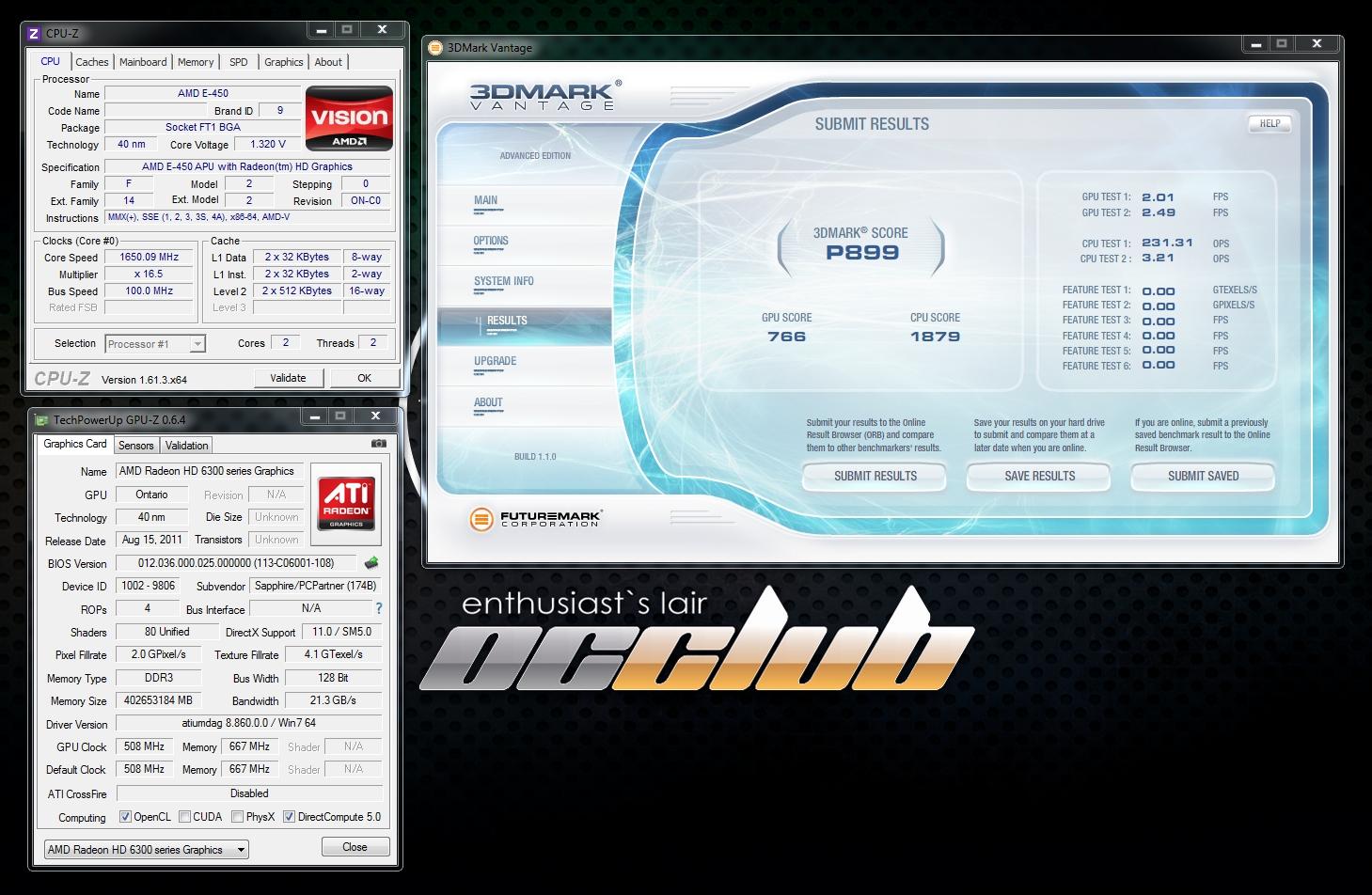Toggle the OpenCL checkbox
Image resolution: width=1372 pixels, height=895 pixels.
click(126, 817)
